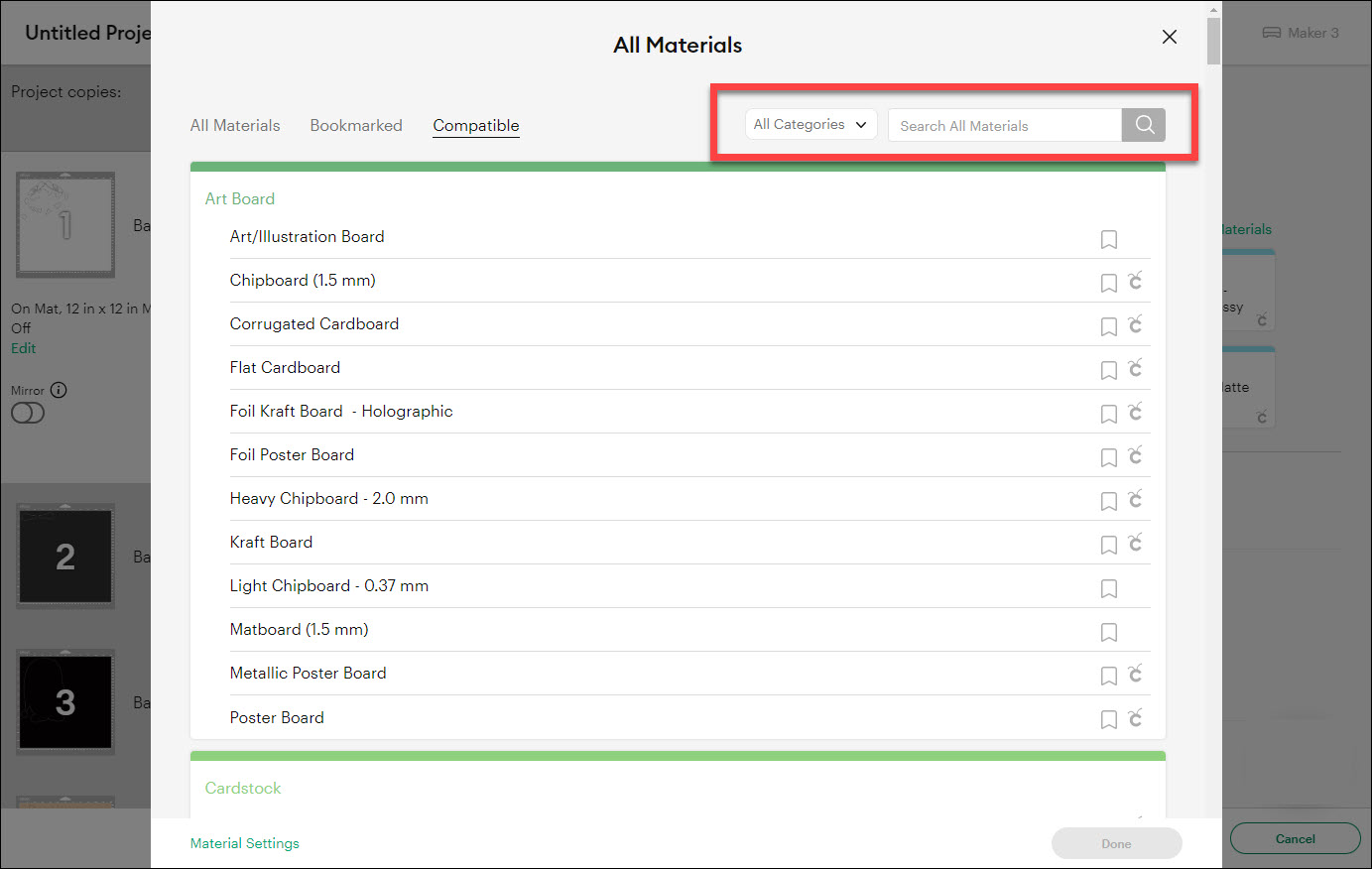Open the All Categories dropdown
This screenshot has height=869, width=1372.
coord(811,125)
